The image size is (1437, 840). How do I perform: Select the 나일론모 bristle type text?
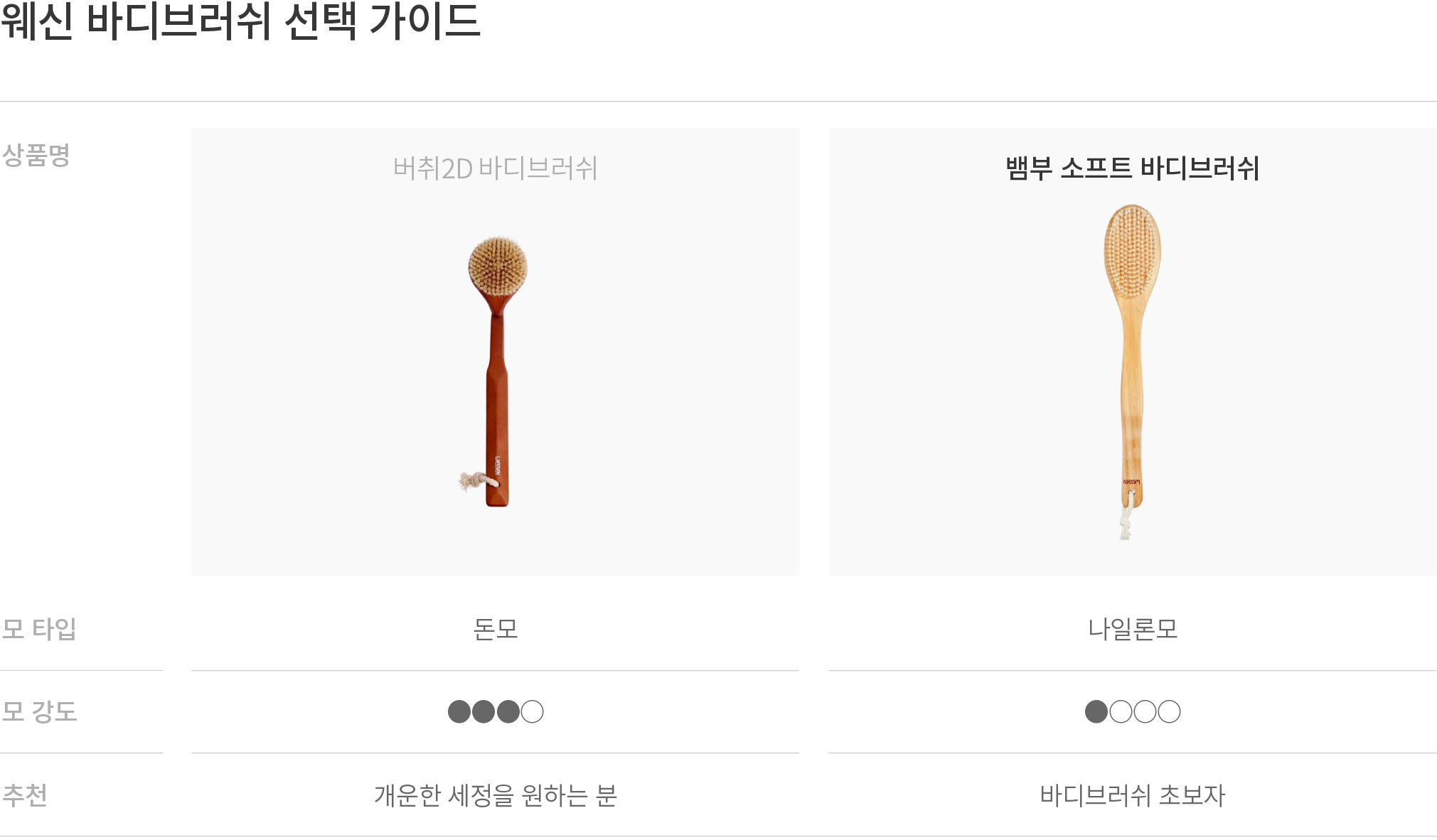tap(1133, 629)
